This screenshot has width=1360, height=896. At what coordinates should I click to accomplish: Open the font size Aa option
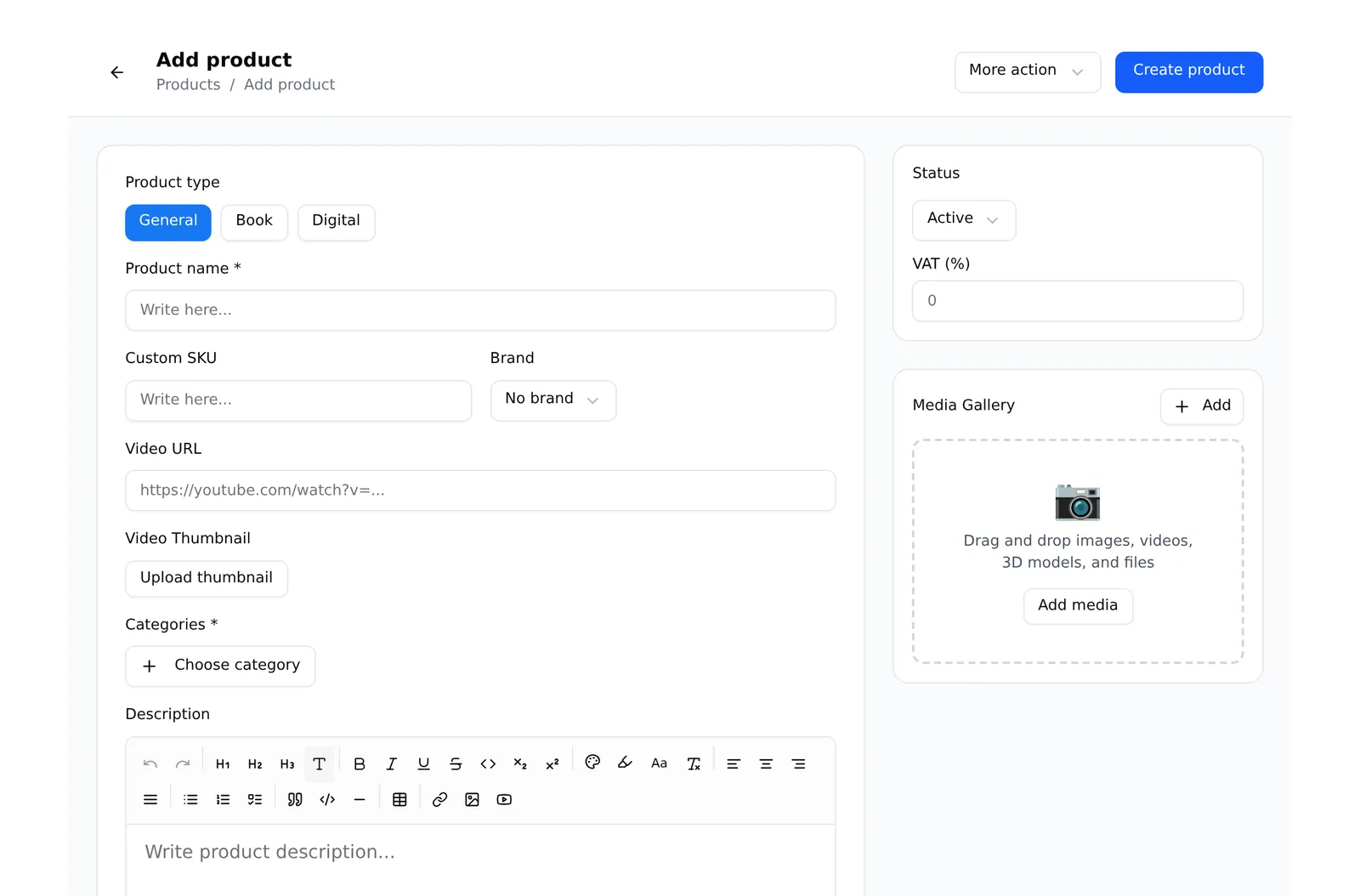pos(659,763)
